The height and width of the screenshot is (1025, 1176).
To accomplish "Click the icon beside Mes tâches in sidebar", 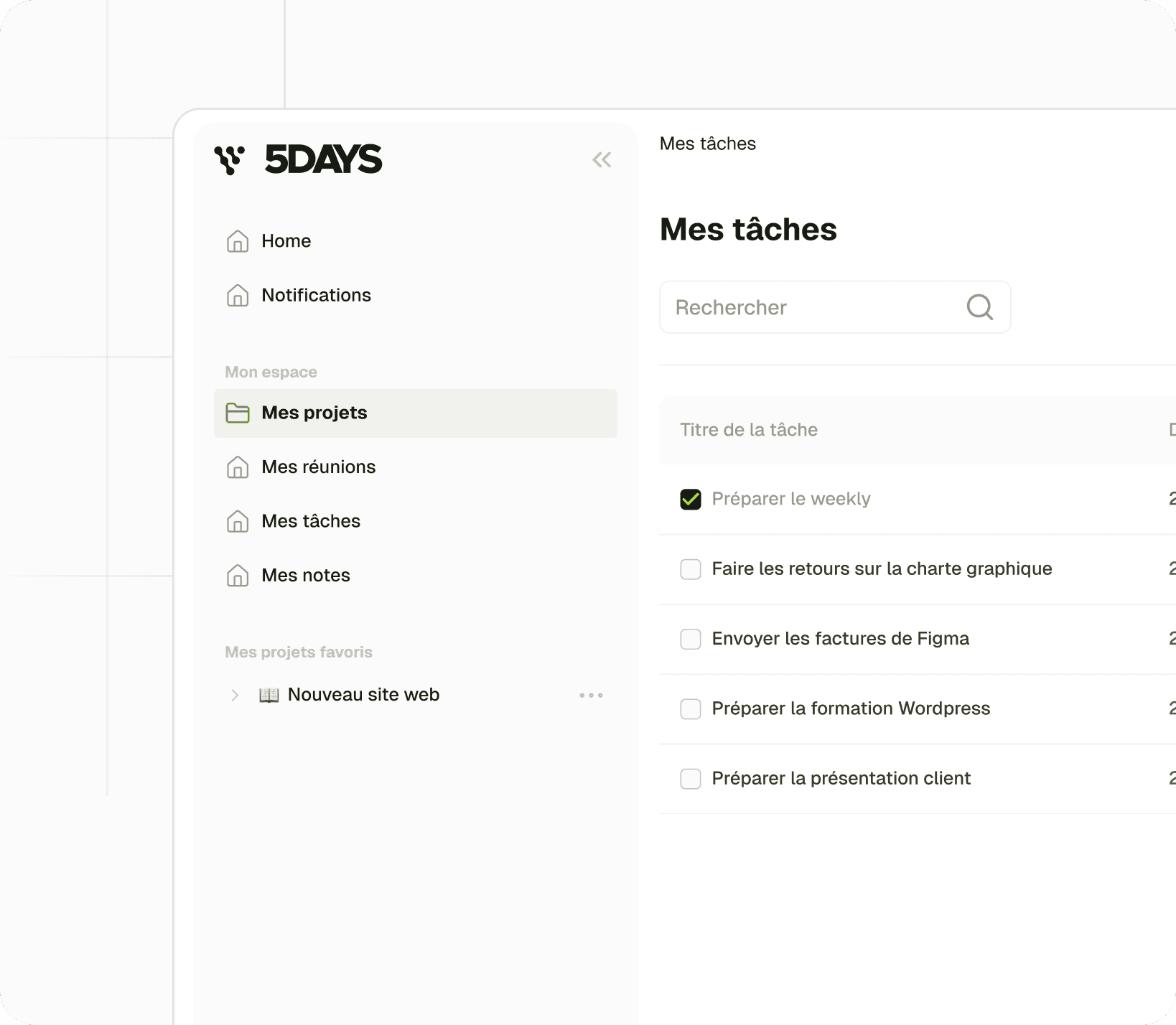I will pos(237,521).
